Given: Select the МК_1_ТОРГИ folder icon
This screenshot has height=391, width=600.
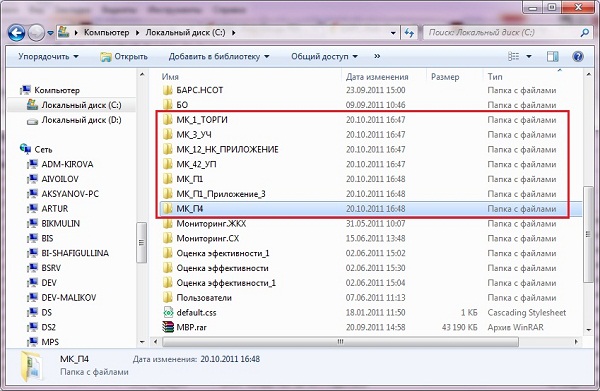Looking at the screenshot, I should click(168, 120).
